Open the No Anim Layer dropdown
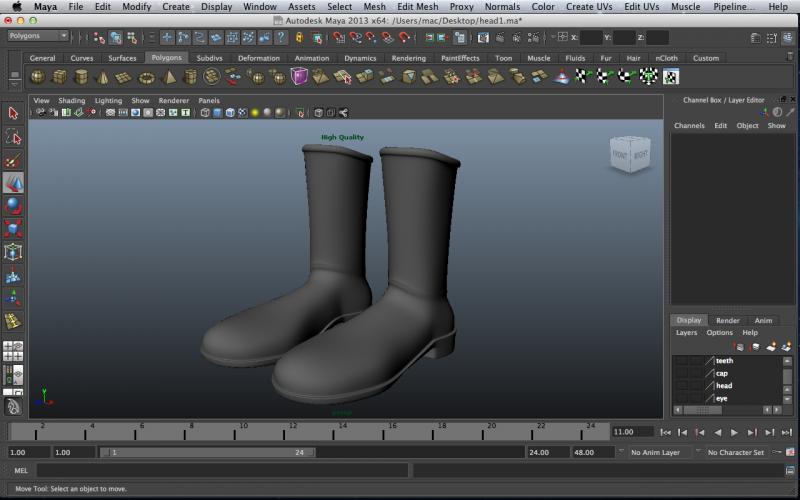Screen dimensions: 800x500 (659, 452)
